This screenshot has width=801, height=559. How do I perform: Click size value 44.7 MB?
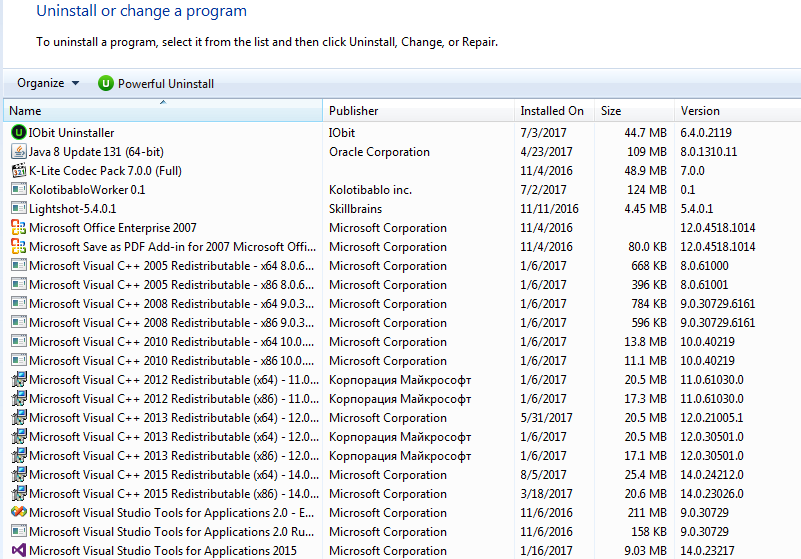point(645,133)
